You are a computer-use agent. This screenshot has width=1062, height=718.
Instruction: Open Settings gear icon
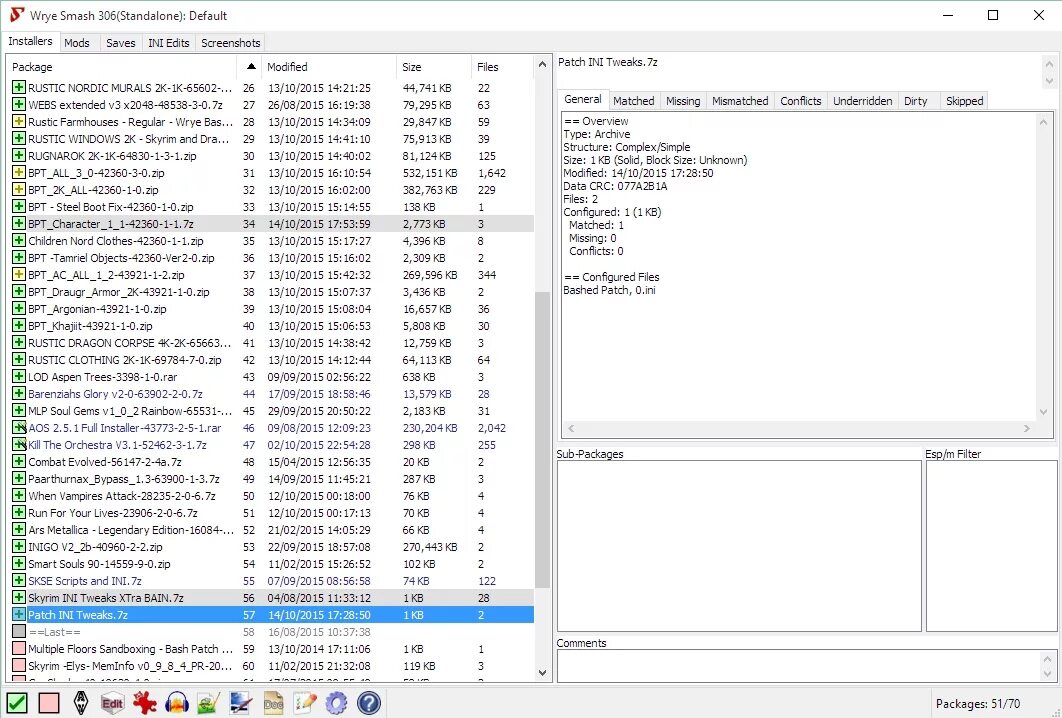tap(337, 702)
